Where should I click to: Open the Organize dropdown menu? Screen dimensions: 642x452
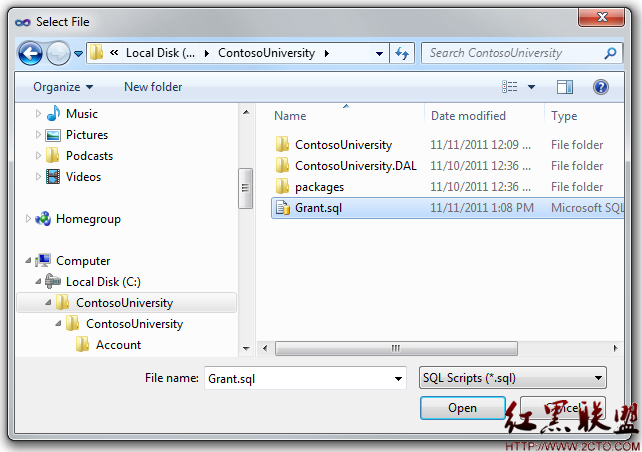coord(62,87)
